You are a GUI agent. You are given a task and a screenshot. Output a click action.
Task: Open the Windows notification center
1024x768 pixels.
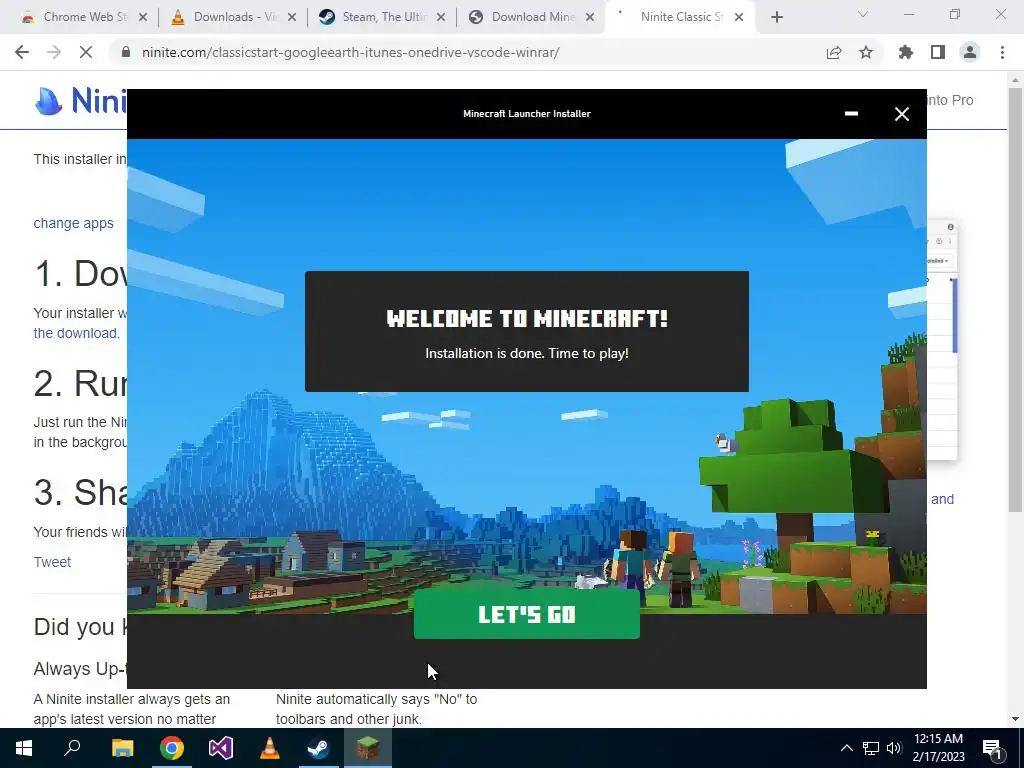[992, 748]
